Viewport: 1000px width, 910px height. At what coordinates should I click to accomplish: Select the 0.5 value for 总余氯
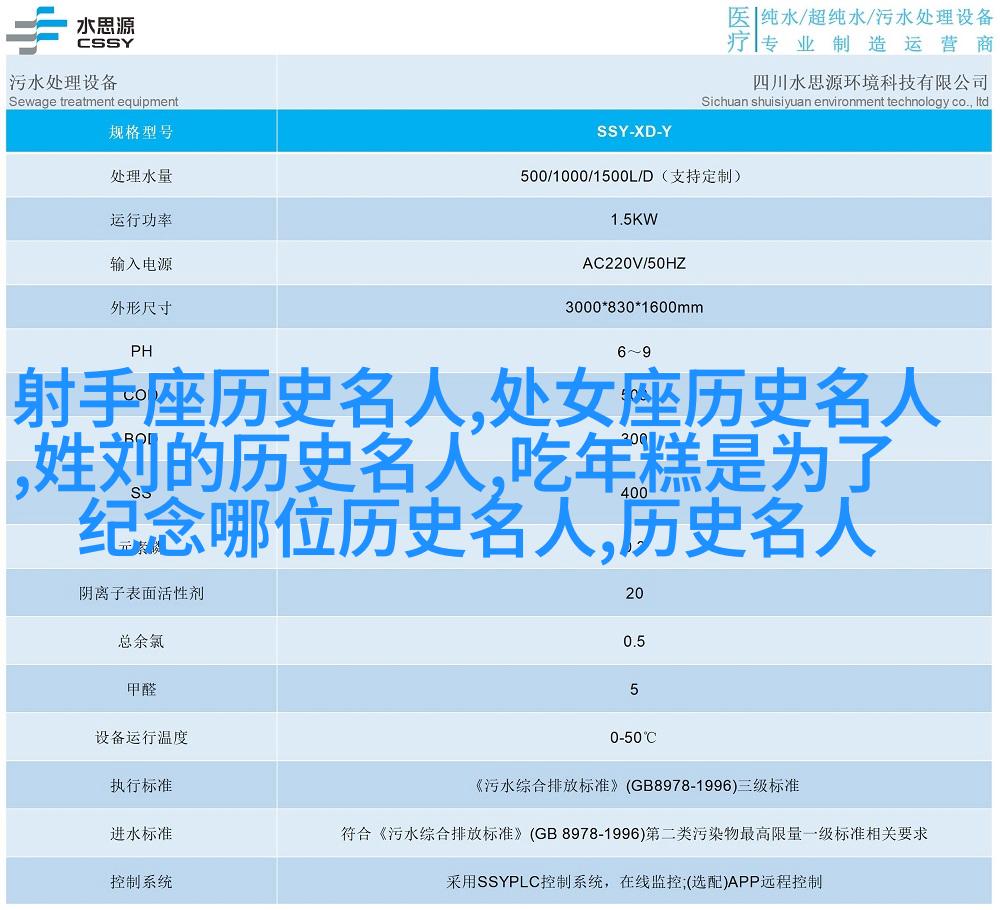[634, 642]
